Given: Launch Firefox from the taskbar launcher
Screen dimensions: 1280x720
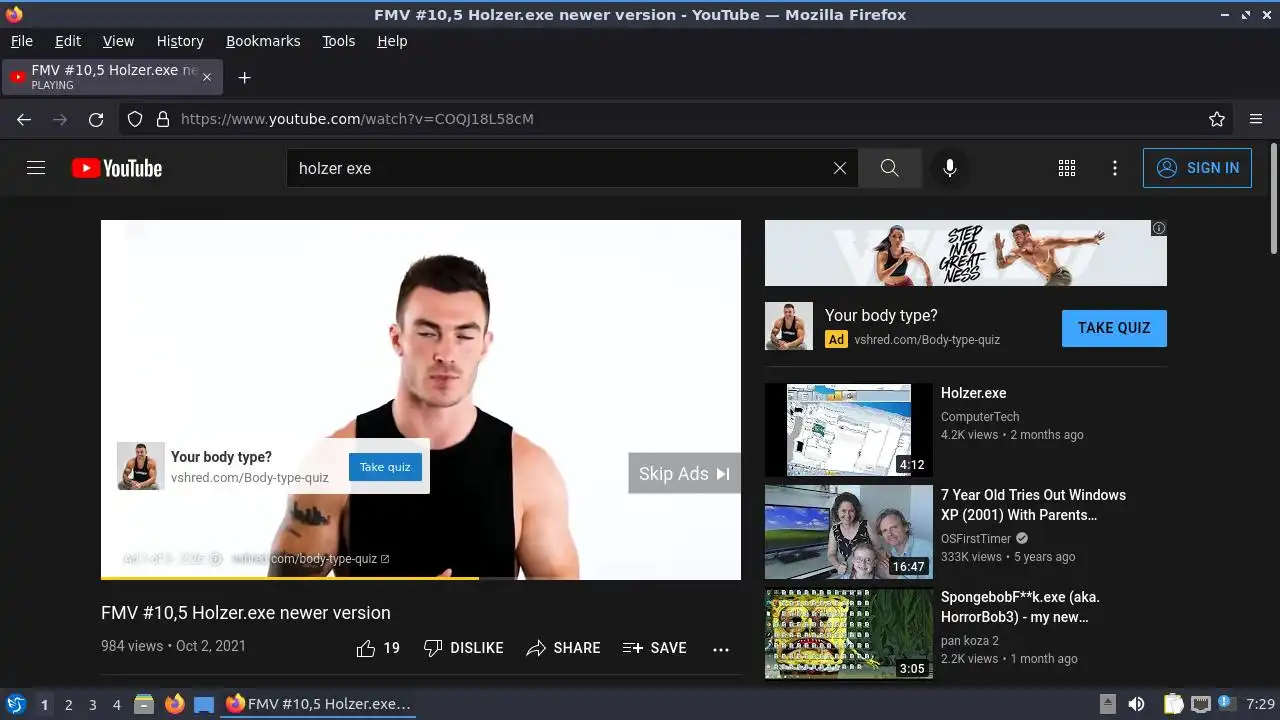Looking at the screenshot, I should (174, 704).
